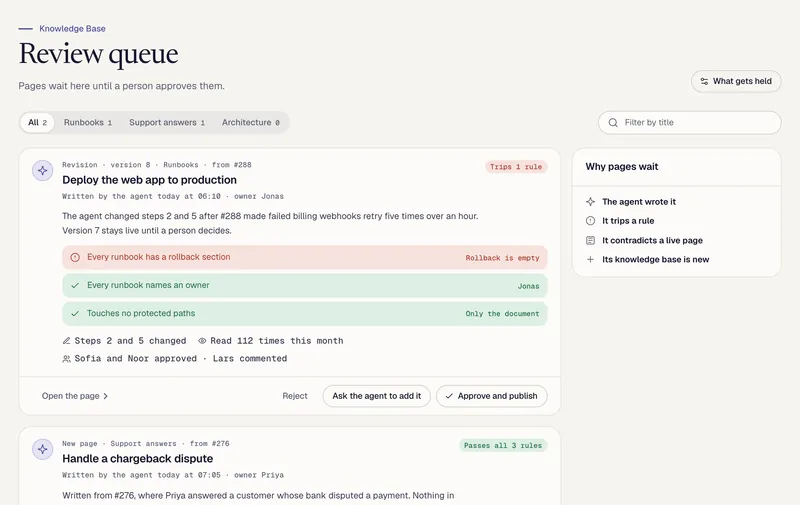Open the Handle a chargeback dispute title
The image size is (800, 505).
pyautogui.click(x=138, y=459)
